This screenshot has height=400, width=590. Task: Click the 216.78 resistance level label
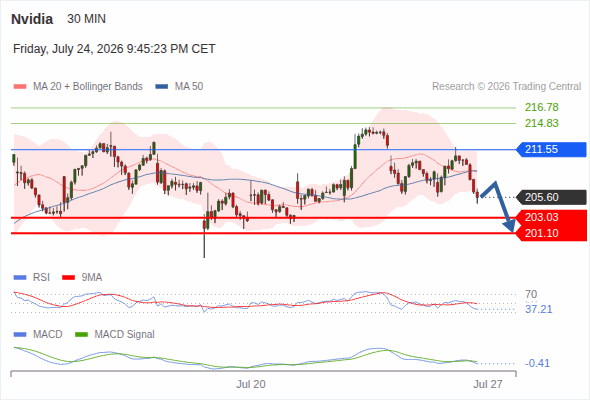[x=541, y=107]
